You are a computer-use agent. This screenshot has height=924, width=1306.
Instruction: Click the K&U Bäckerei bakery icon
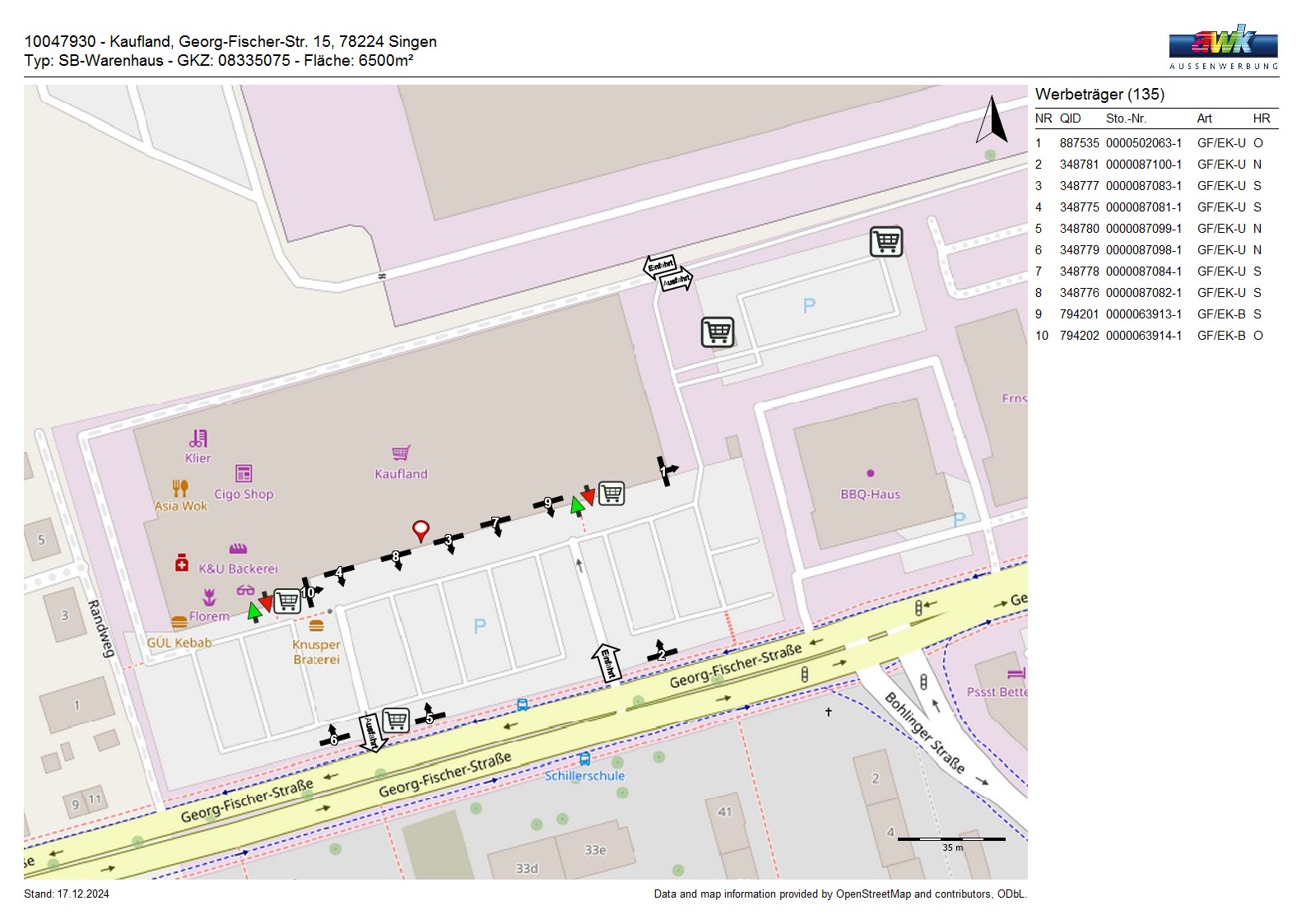click(238, 549)
